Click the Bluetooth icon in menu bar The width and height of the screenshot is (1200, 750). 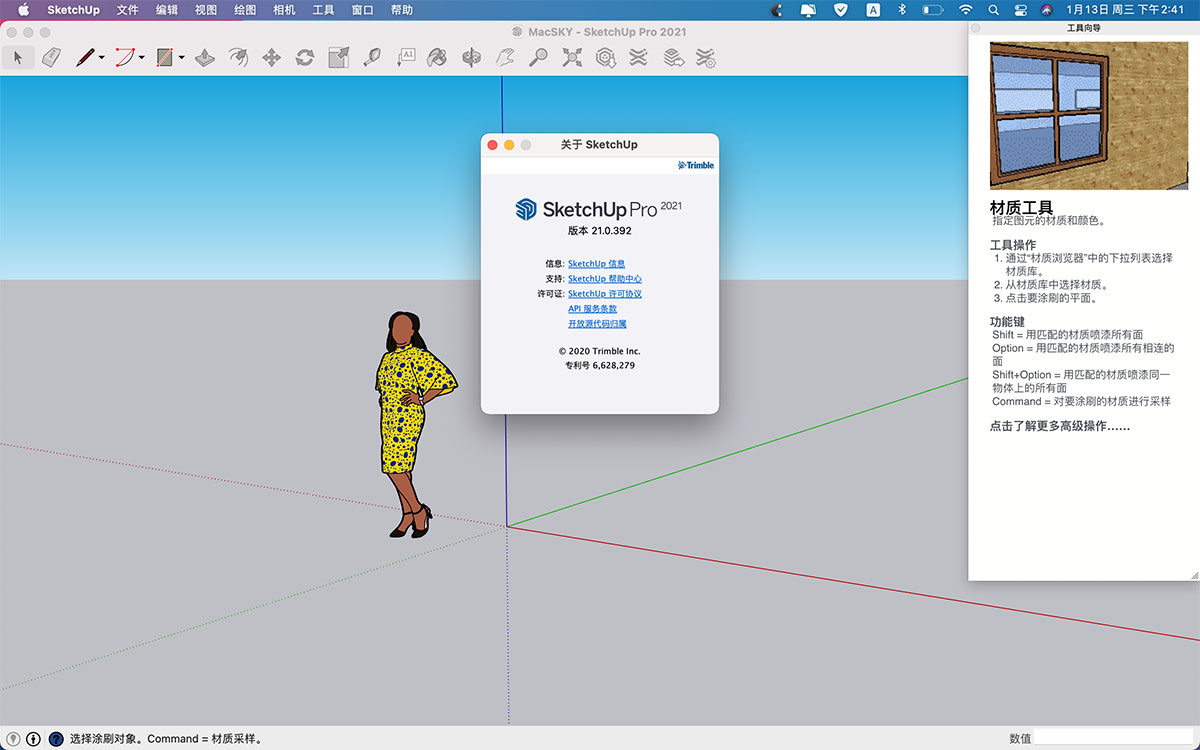pos(901,10)
